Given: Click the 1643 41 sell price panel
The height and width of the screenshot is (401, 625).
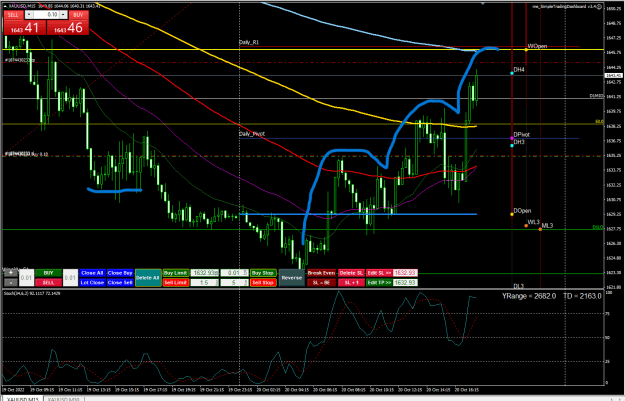Looking at the screenshot, I should click(x=25, y=28).
